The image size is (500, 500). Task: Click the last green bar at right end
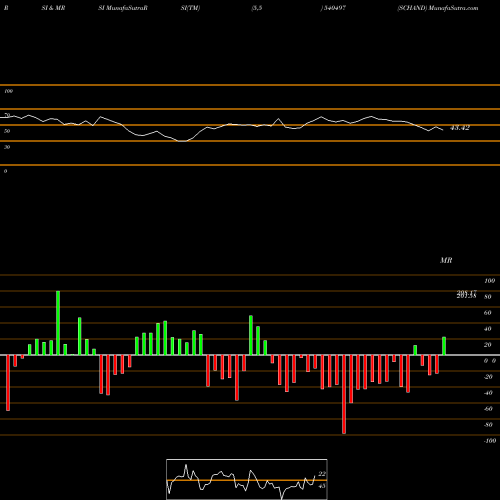[444, 346]
